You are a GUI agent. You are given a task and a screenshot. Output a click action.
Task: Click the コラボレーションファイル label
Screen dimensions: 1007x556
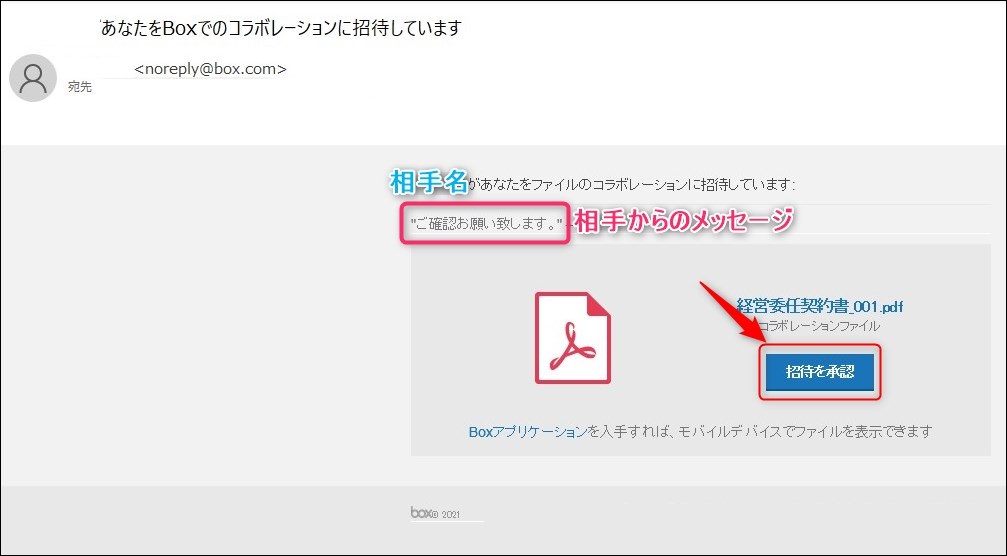(x=819, y=326)
